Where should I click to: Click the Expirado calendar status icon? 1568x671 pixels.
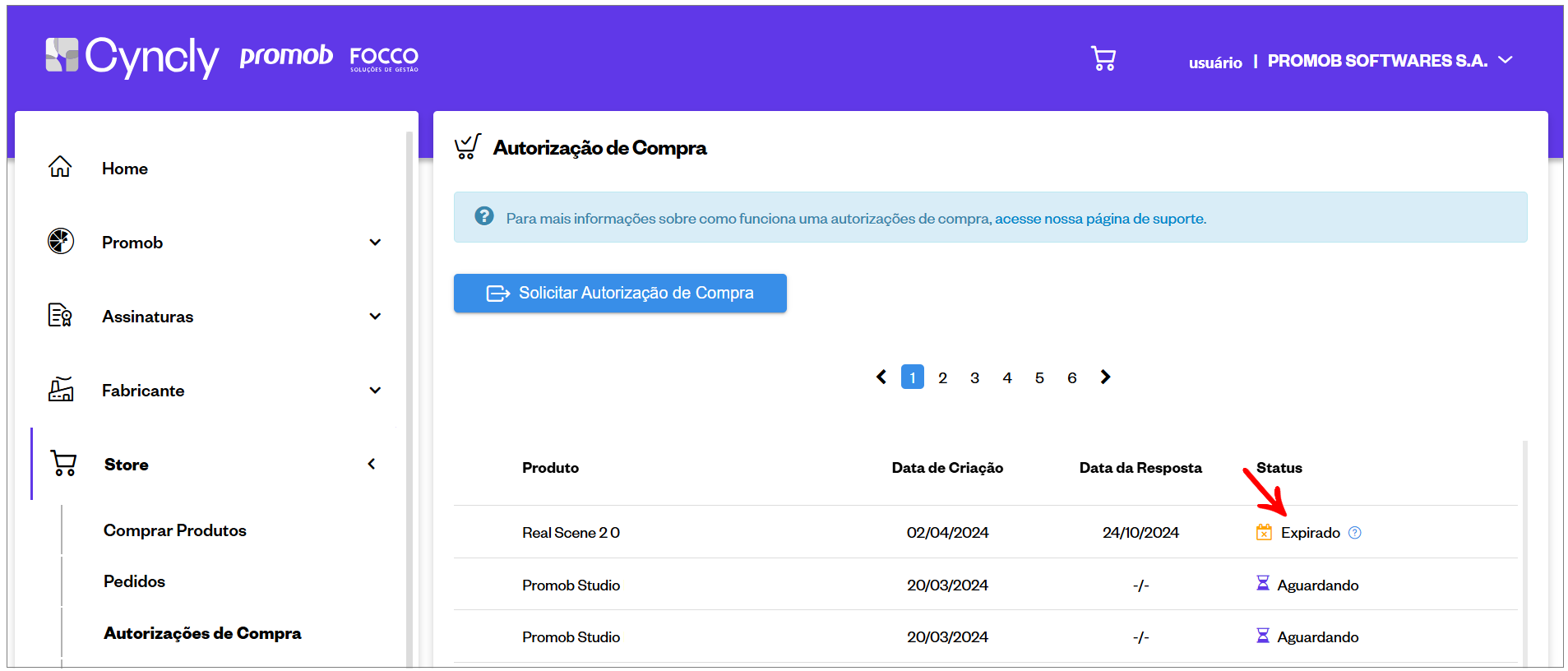[1264, 532]
